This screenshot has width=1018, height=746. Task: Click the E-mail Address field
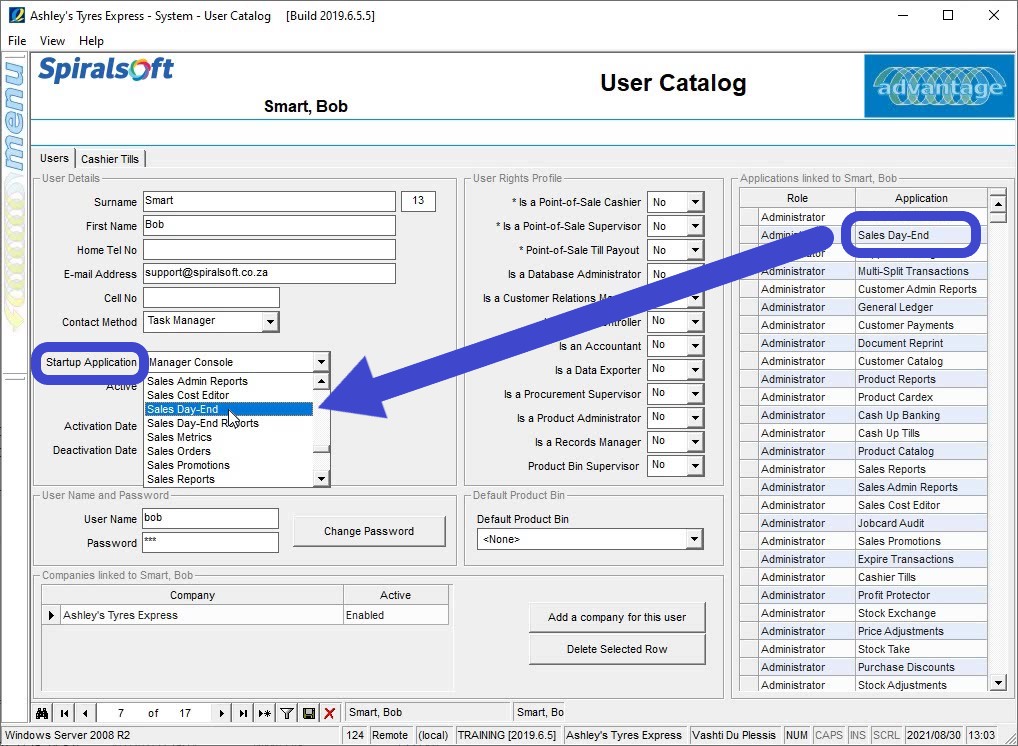[x=269, y=273]
